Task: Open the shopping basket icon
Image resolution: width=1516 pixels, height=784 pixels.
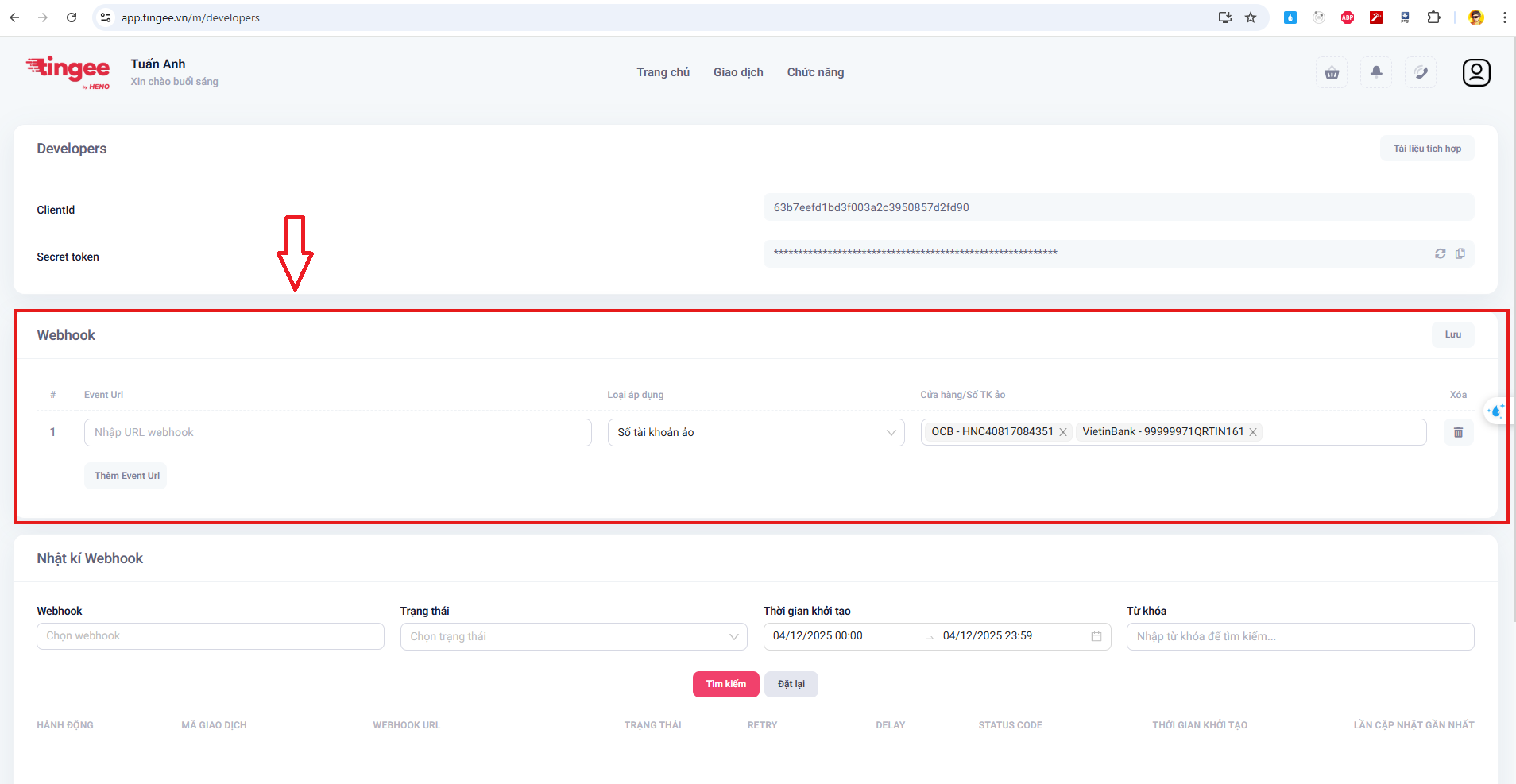Action: pyautogui.click(x=1332, y=73)
